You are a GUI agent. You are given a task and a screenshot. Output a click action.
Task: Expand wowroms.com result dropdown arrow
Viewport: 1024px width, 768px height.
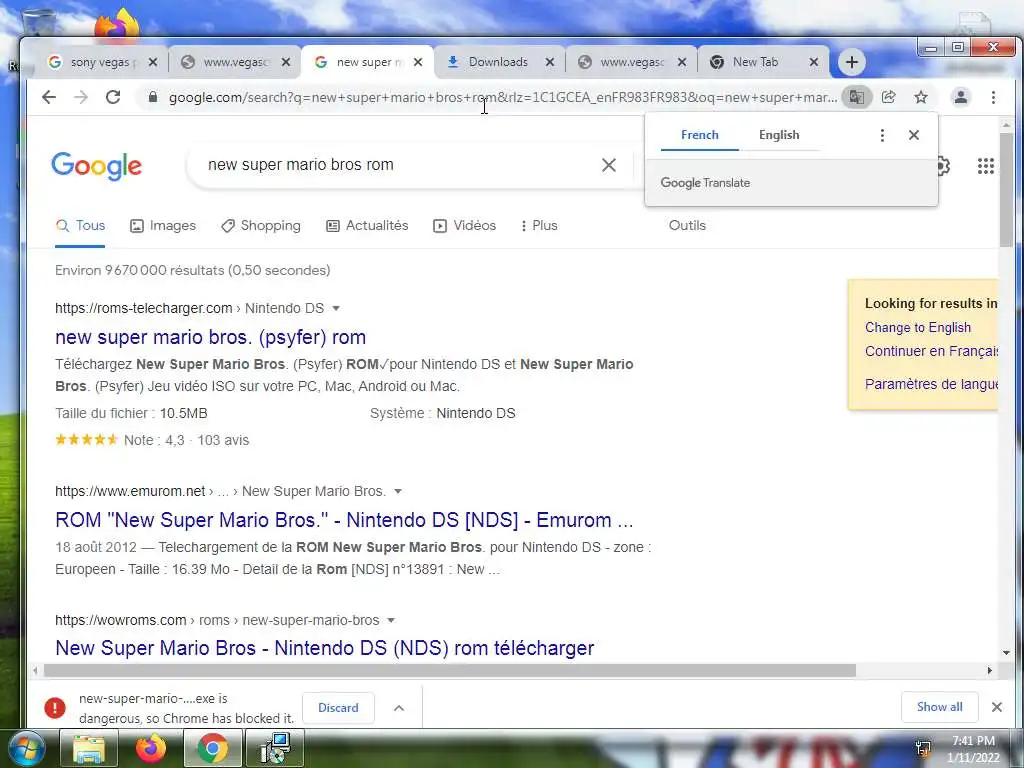point(391,620)
